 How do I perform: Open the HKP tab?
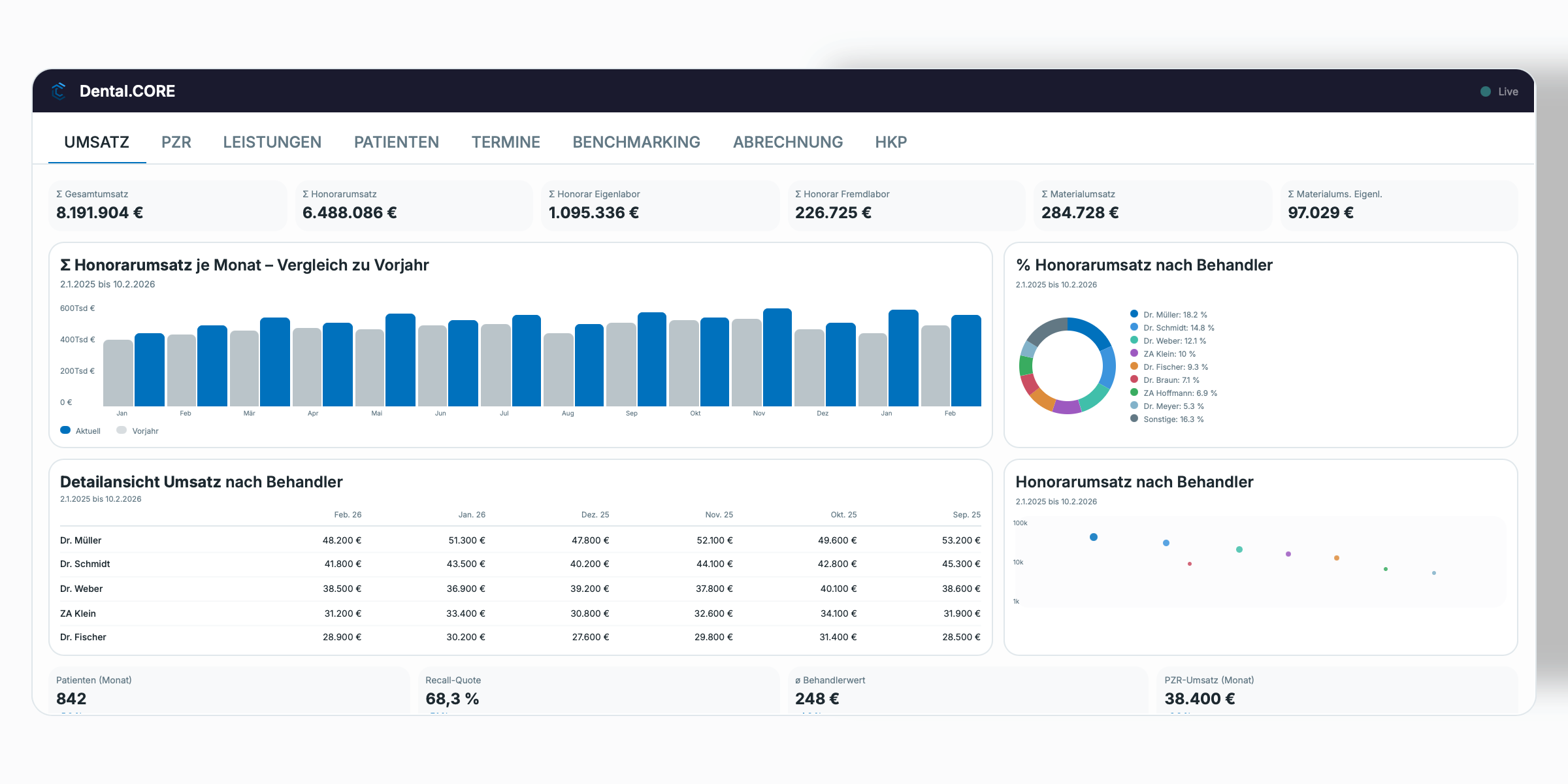pyautogui.click(x=891, y=142)
